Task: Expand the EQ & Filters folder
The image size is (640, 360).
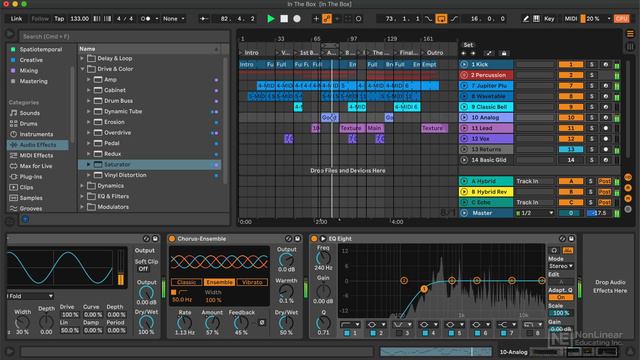Action: pyautogui.click(x=82, y=196)
